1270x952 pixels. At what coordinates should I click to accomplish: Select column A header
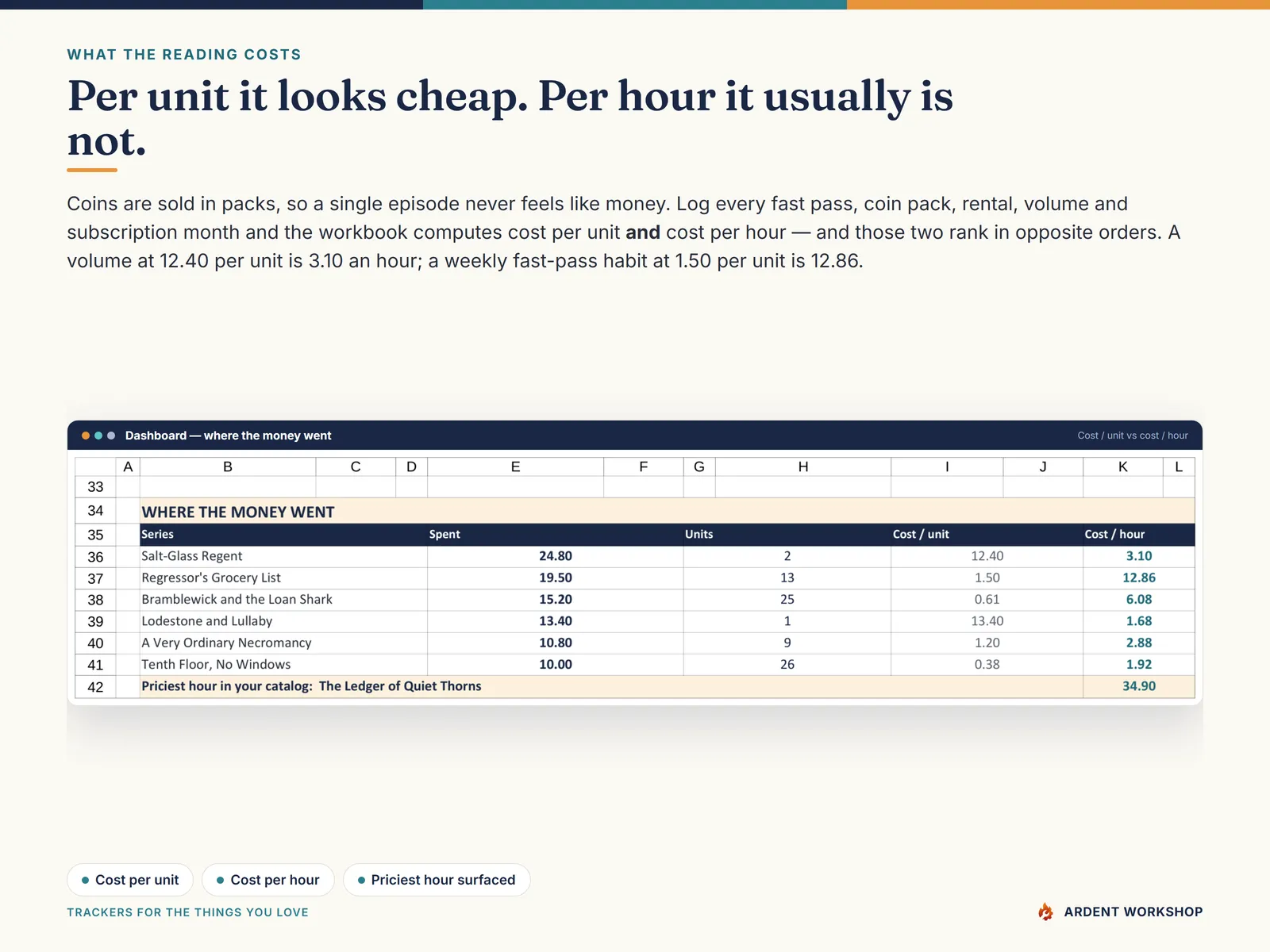point(128,466)
